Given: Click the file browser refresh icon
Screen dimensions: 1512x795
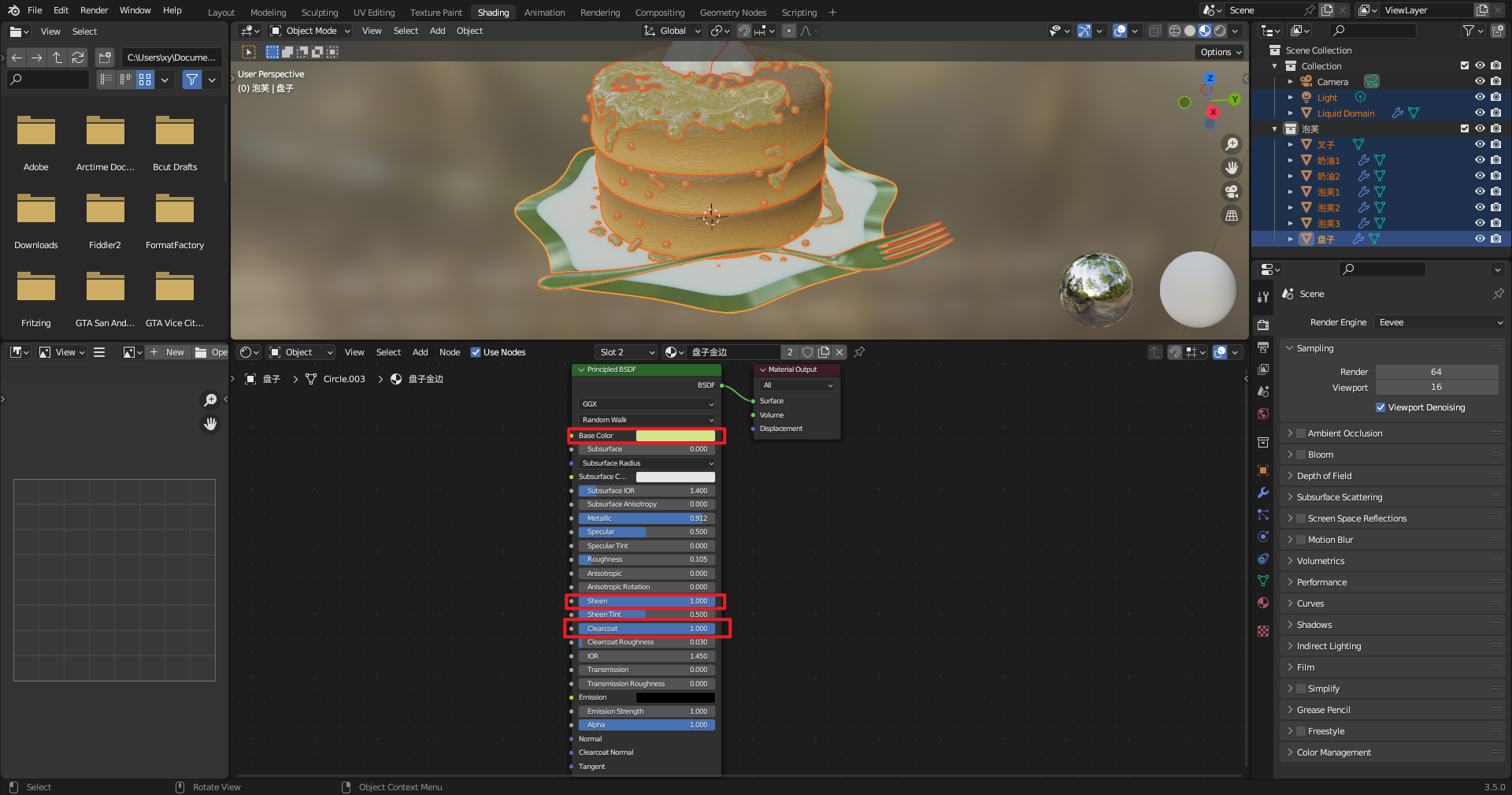Looking at the screenshot, I should pos(77,58).
